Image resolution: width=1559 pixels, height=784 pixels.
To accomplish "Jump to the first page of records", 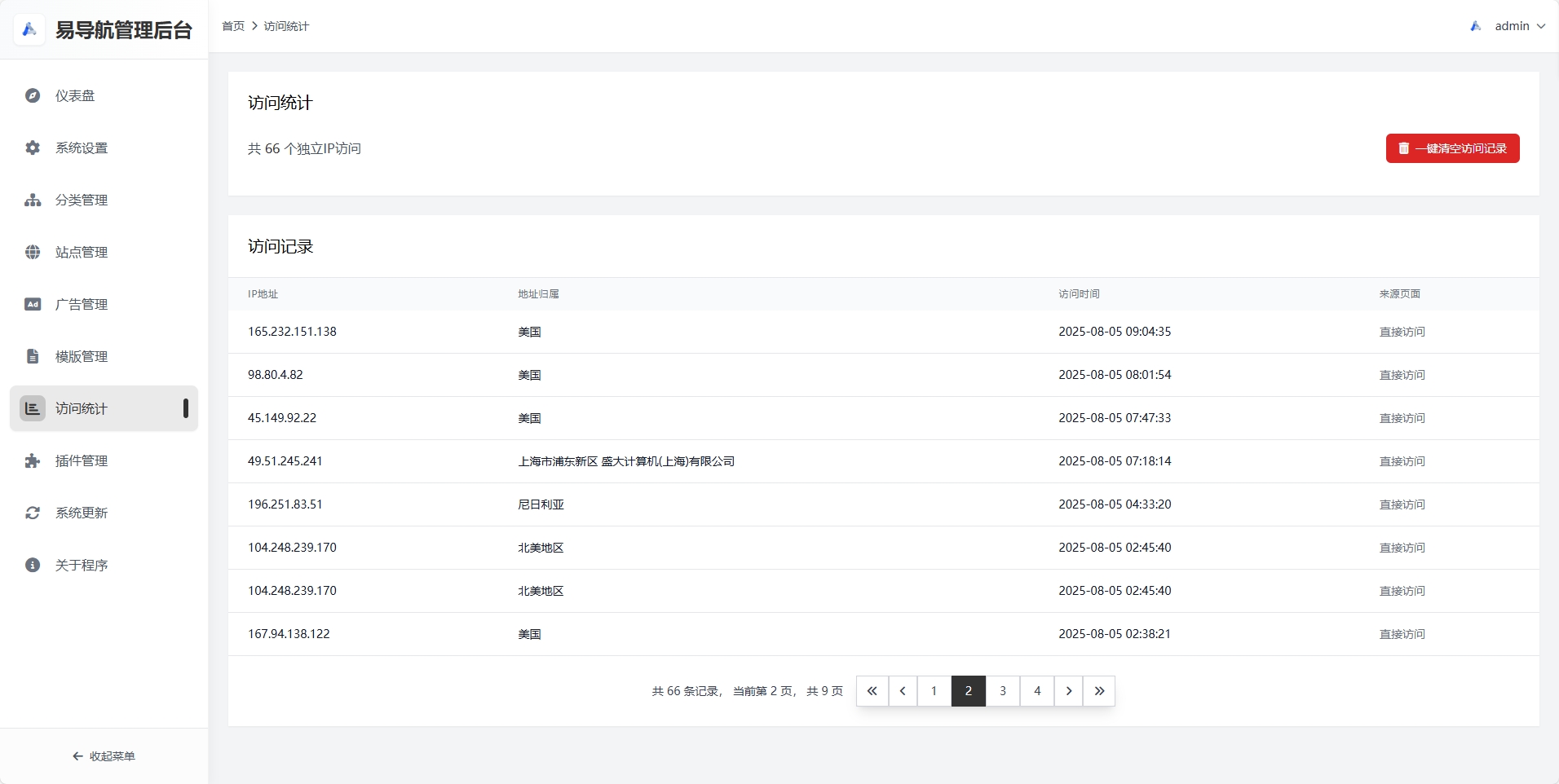I will (872, 691).
